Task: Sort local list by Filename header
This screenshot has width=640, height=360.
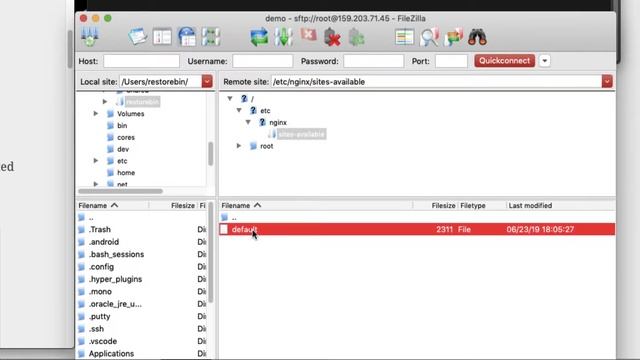Action: pos(113,205)
